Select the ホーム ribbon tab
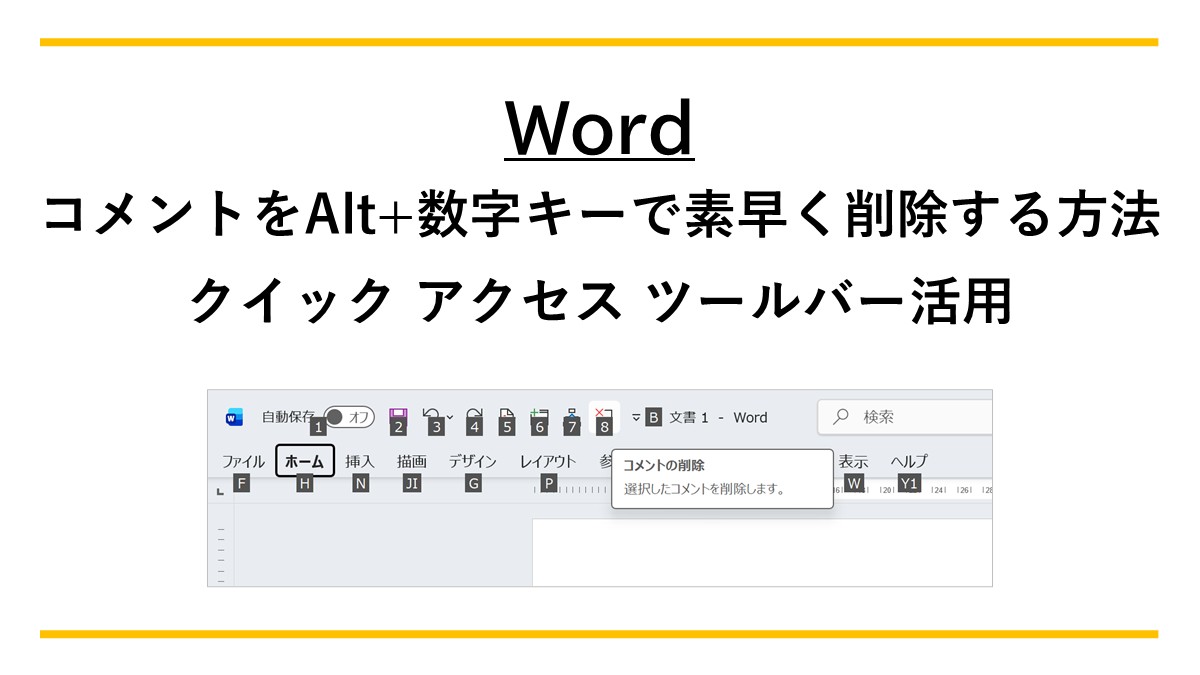 coord(305,461)
